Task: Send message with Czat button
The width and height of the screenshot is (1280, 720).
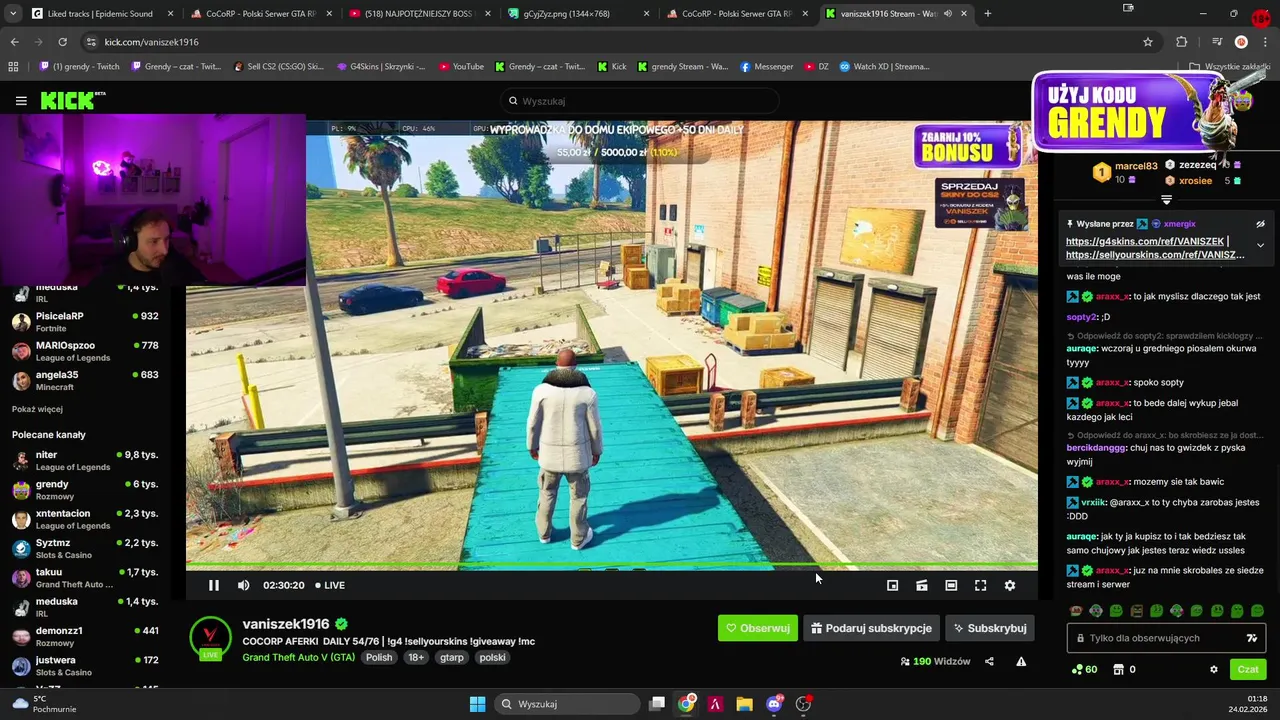Action: [x=1248, y=670]
